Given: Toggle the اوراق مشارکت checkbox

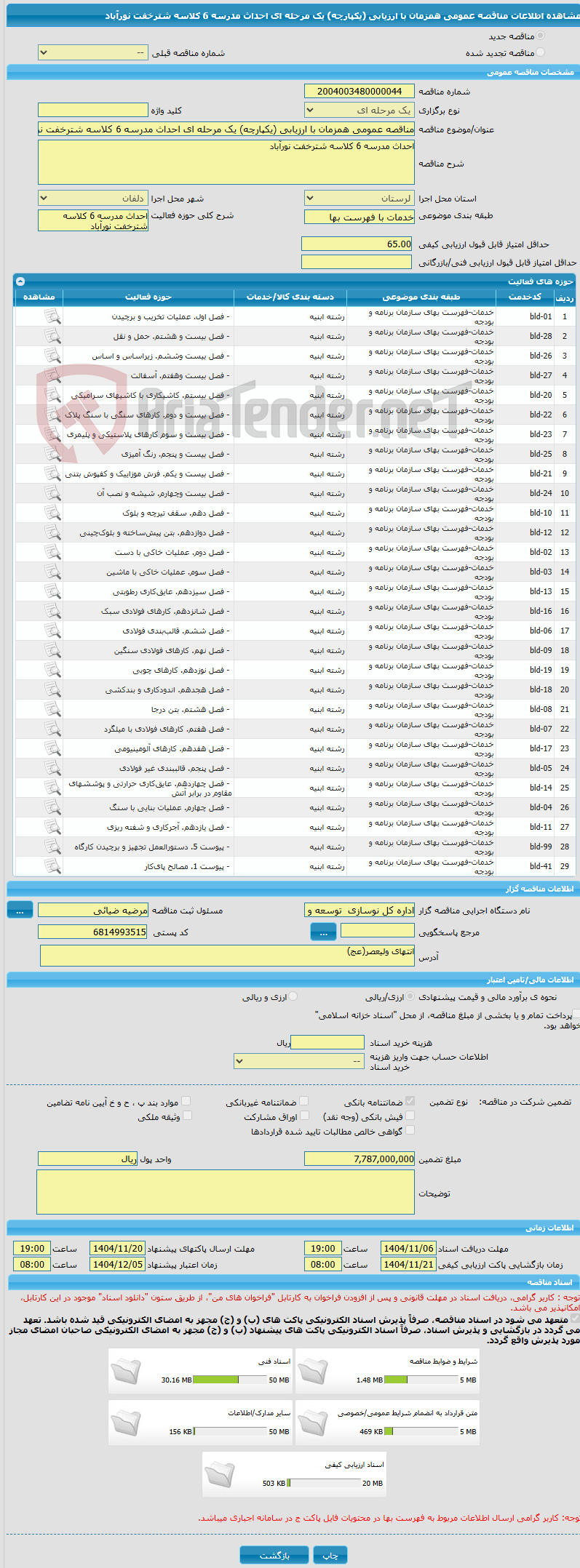Looking at the screenshot, I should (304, 1116).
